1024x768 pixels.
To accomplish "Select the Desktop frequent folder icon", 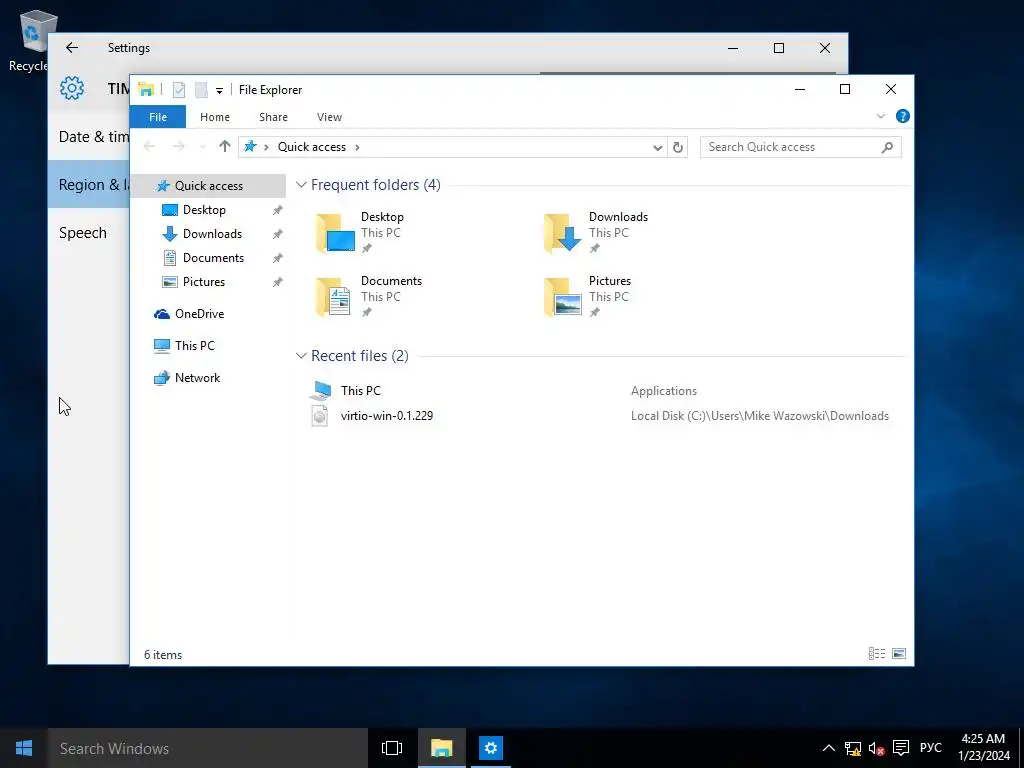I will click(x=335, y=232).
